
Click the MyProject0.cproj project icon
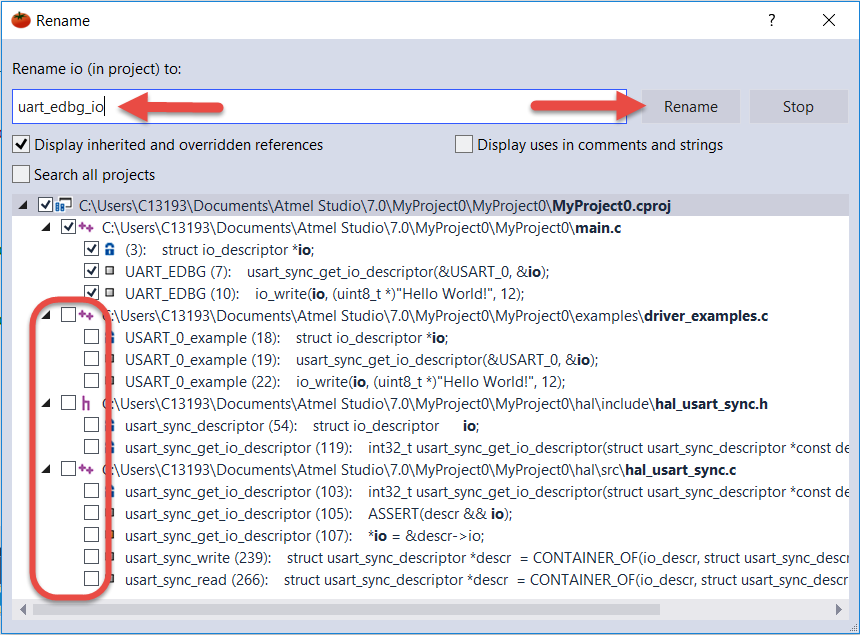coord(65,205)
